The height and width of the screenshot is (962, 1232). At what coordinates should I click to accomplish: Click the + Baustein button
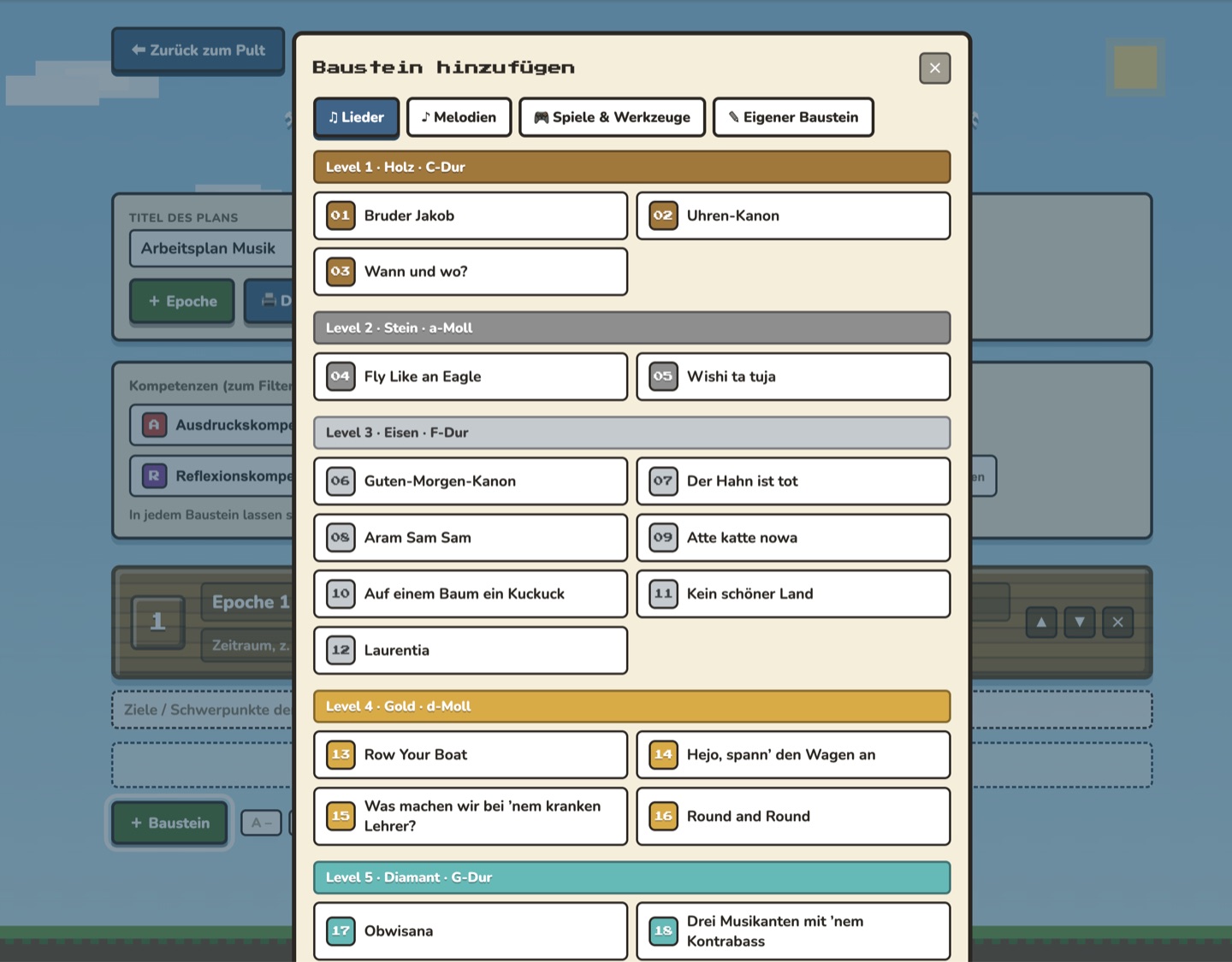pos(170,823)
